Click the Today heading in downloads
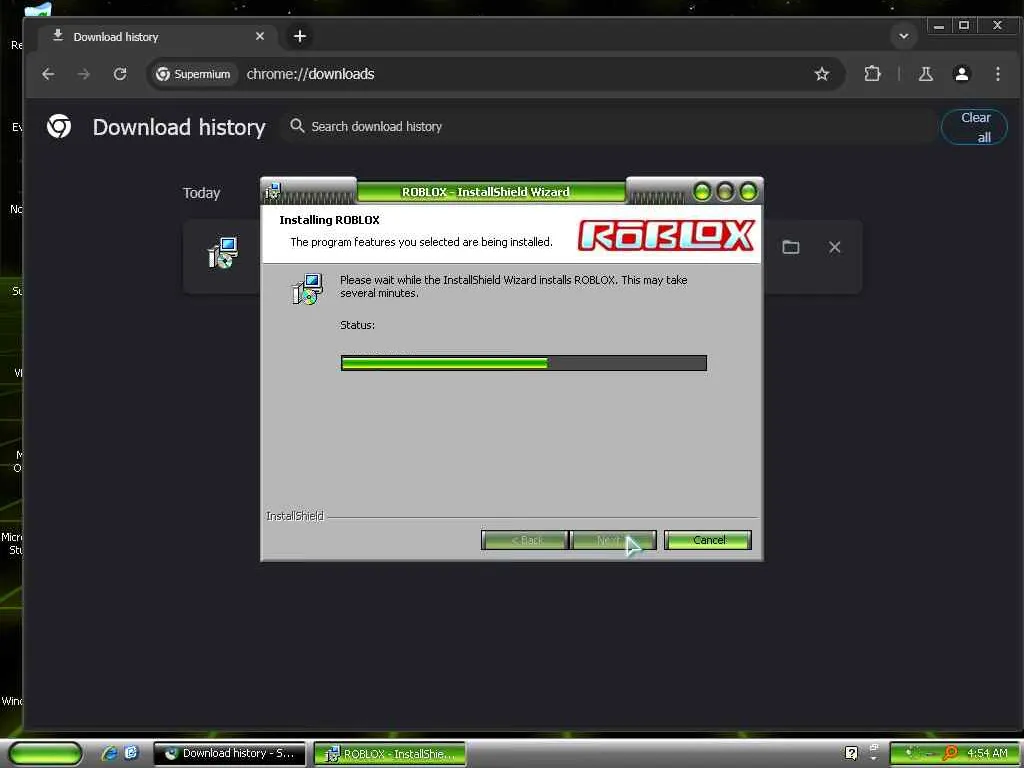The image size is (1024, 768). click(201, 193)
